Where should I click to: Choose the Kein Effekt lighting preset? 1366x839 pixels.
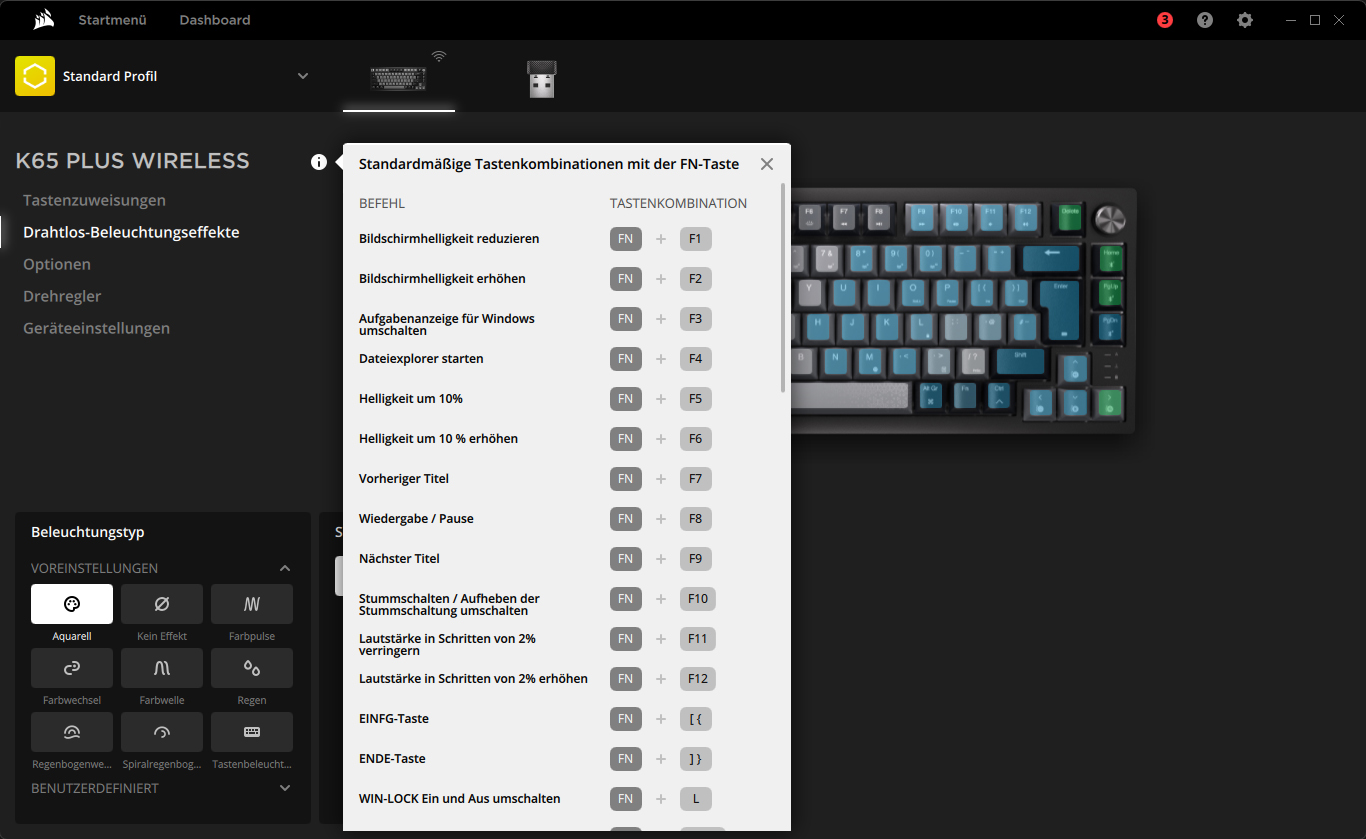point(162,604)
